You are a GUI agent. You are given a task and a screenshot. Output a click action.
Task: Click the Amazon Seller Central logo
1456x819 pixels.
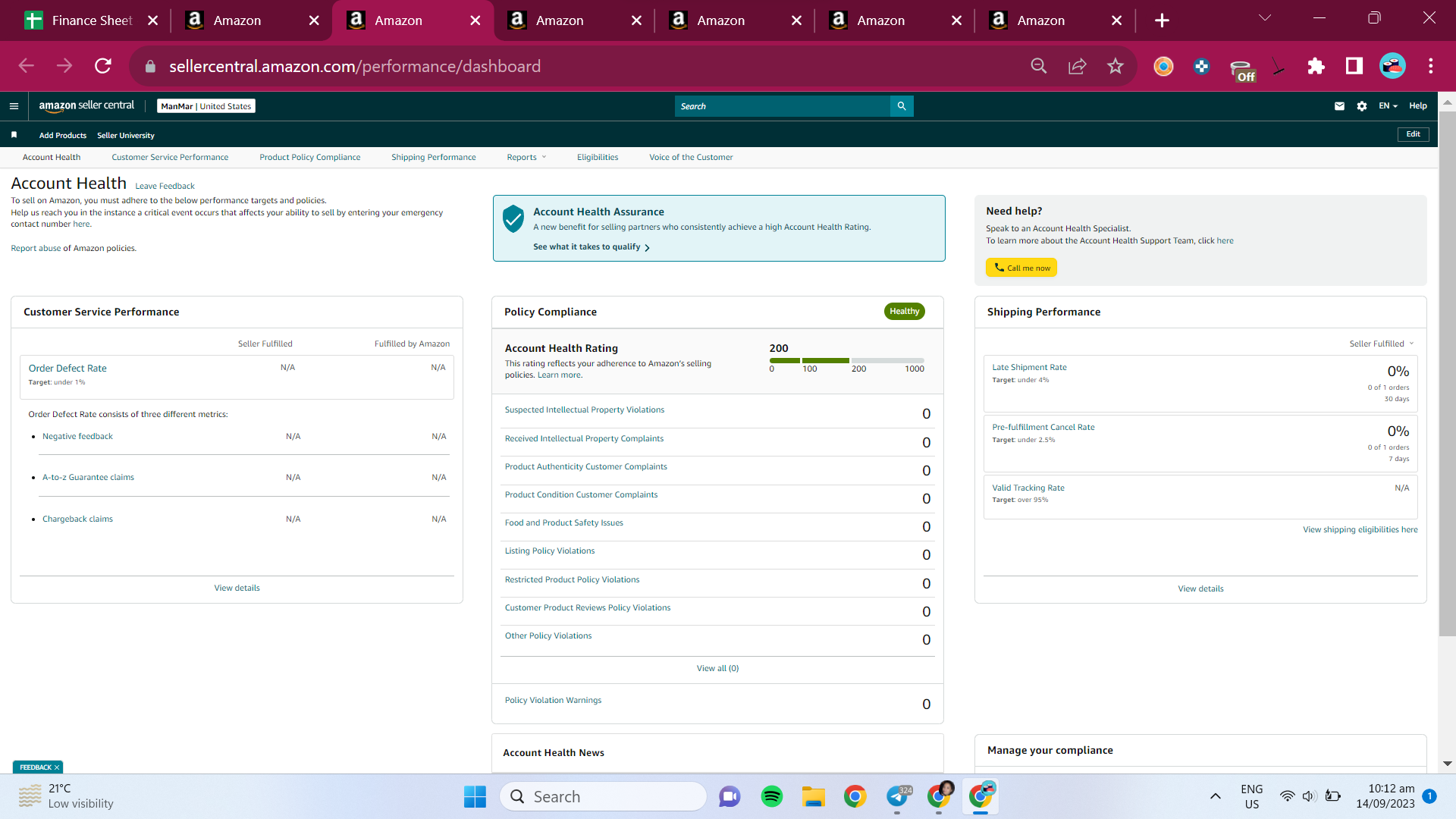[86, 106]
